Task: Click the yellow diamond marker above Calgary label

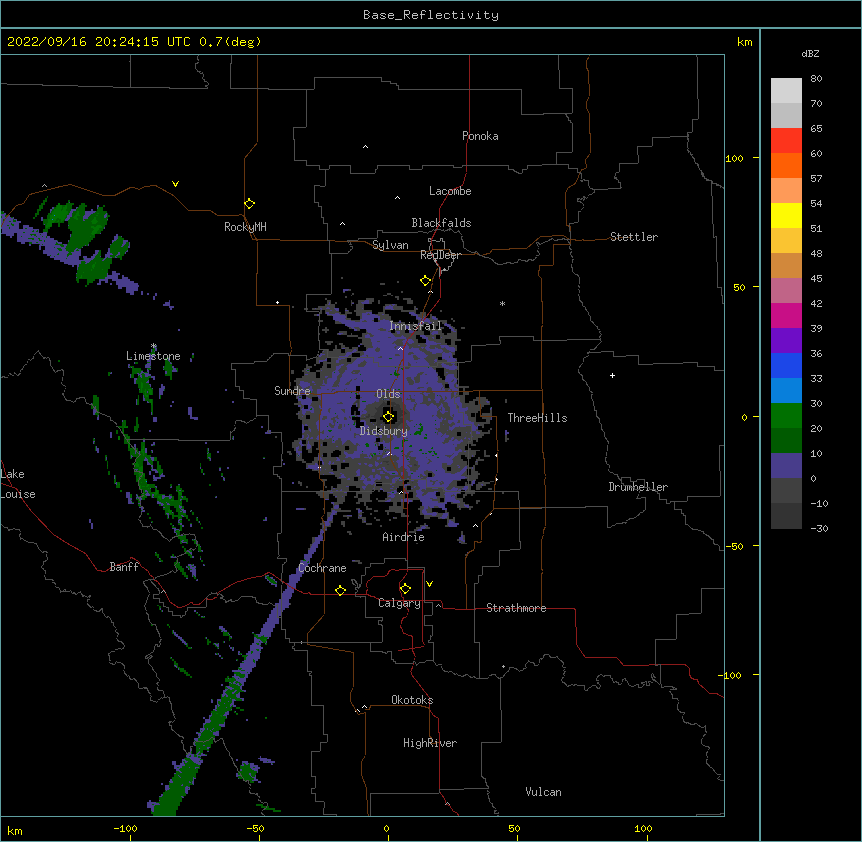Action: (x=405, y=589)
